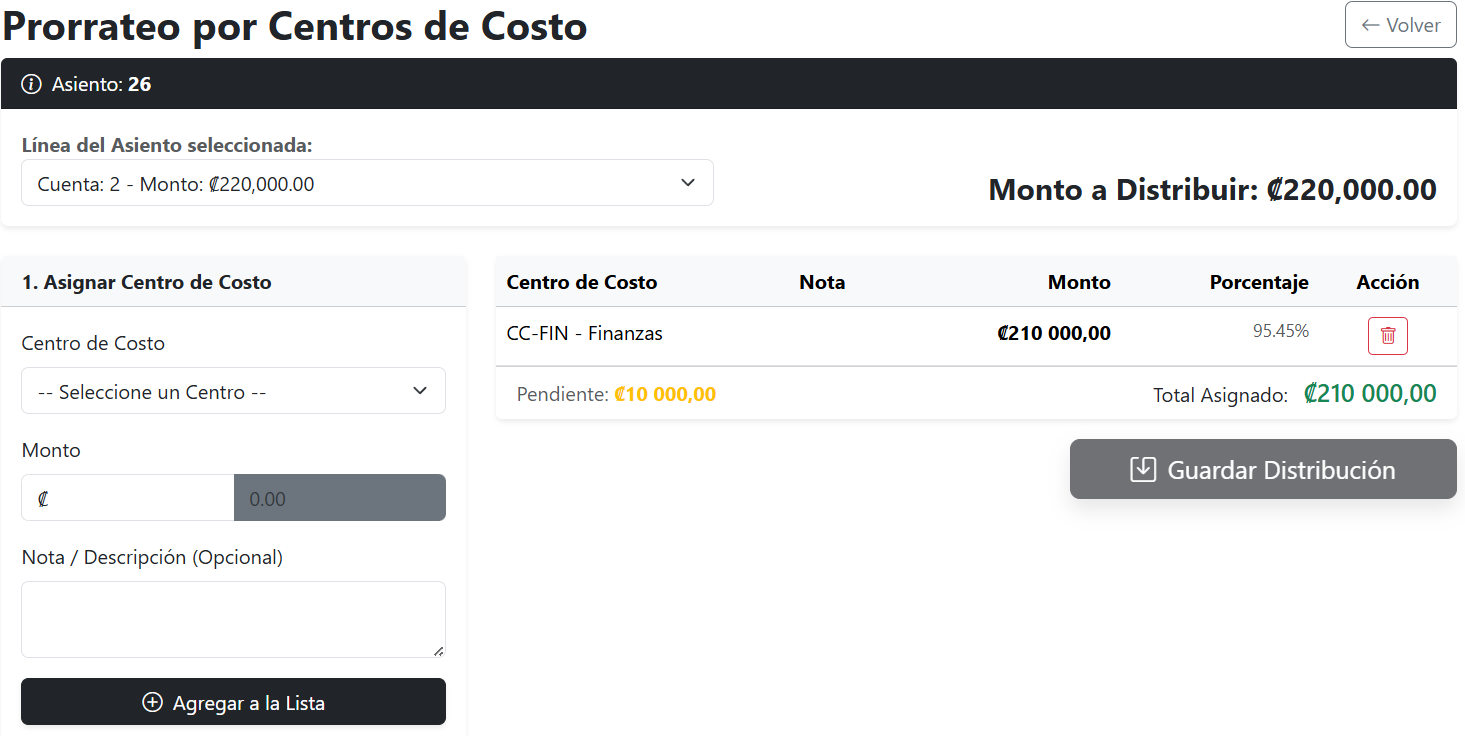Click the trash icon to remove CC-FIN row
1465x736 pixels.
(1388, 335)
